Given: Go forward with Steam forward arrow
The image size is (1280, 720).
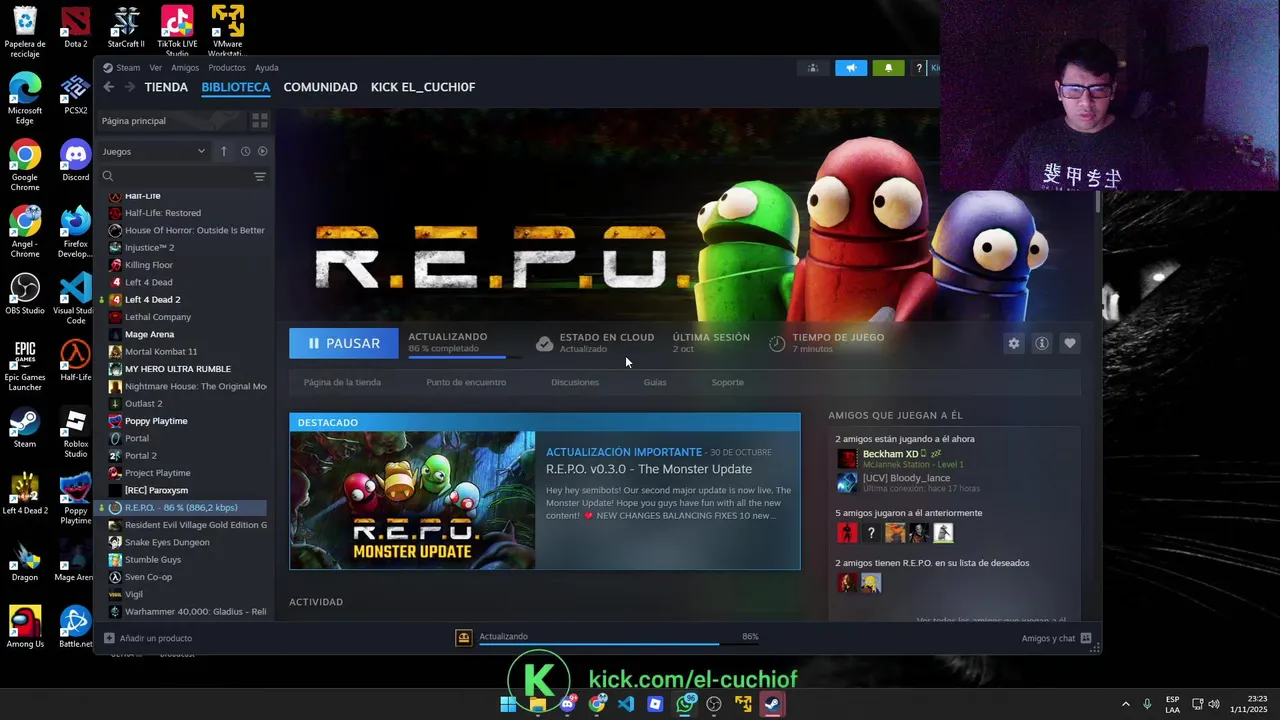Looking at the screenshot, I should pos(130,87).
